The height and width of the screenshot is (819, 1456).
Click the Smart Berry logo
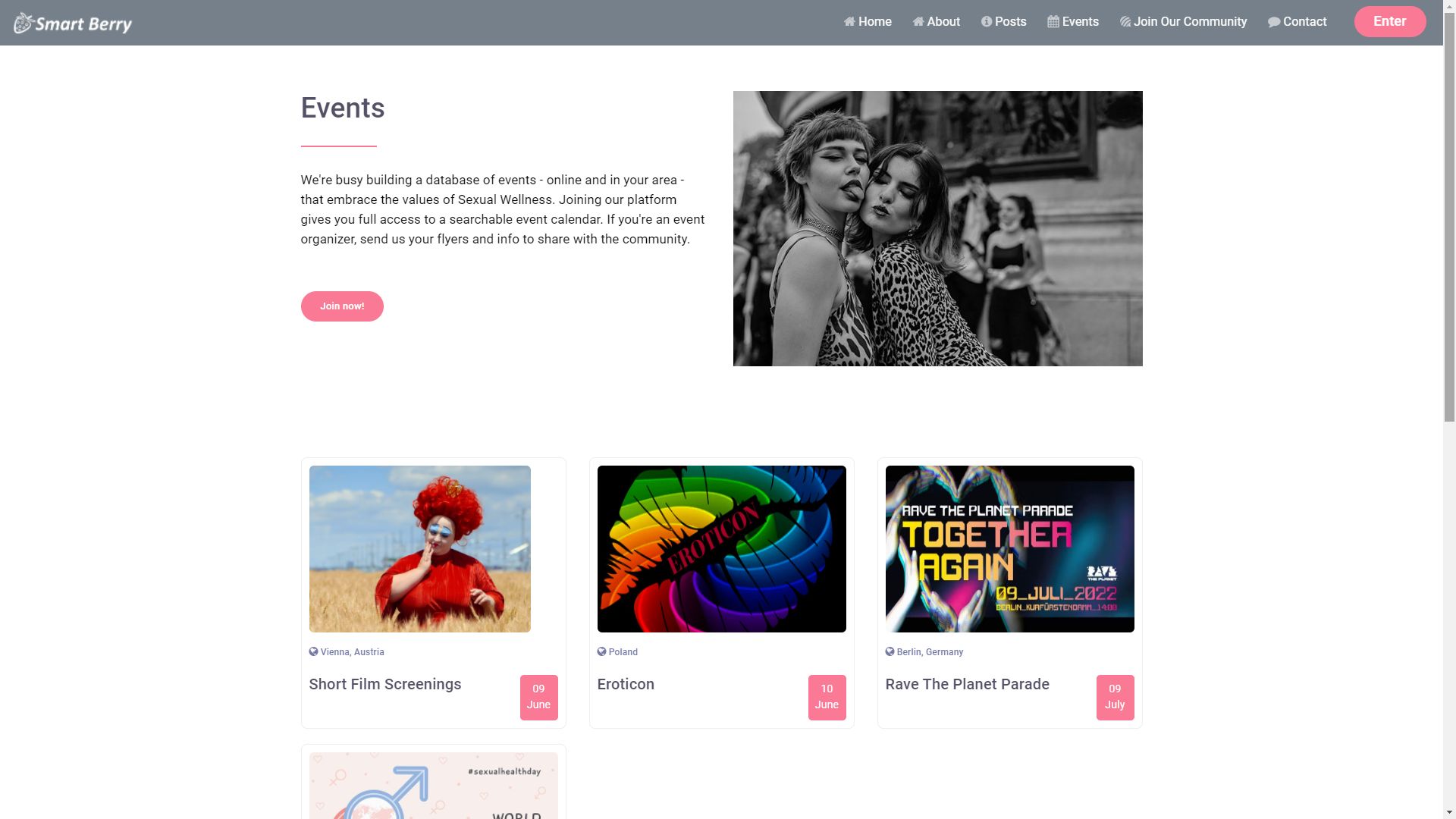(x=73, y=23)
